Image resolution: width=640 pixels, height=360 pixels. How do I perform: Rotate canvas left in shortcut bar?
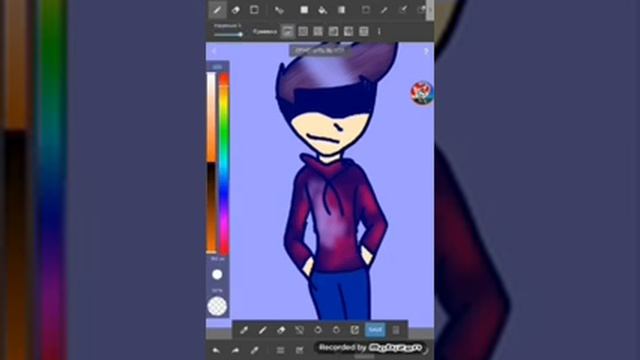318,330
